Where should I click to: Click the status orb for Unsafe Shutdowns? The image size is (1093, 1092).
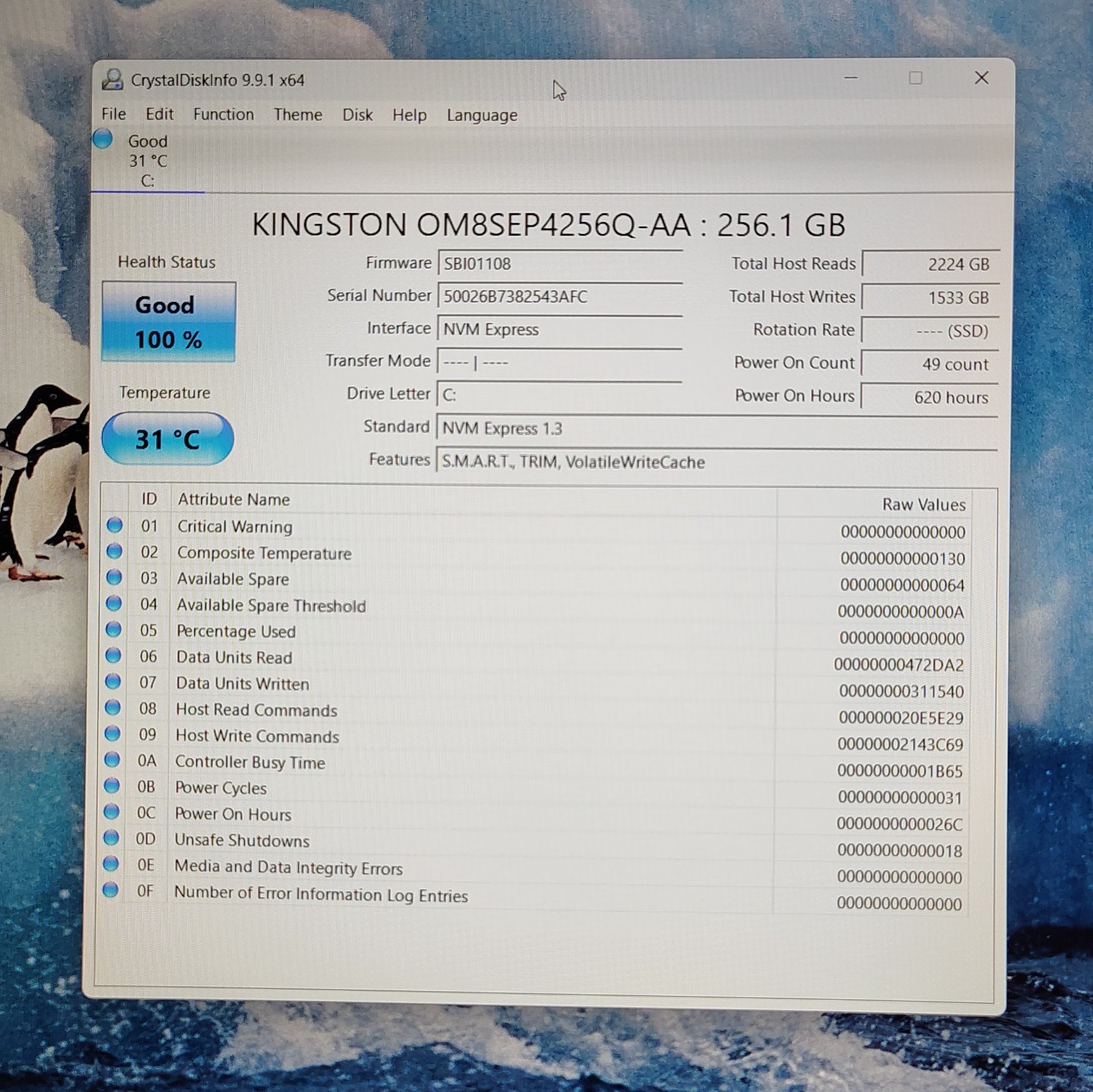(x=111, y=837)
